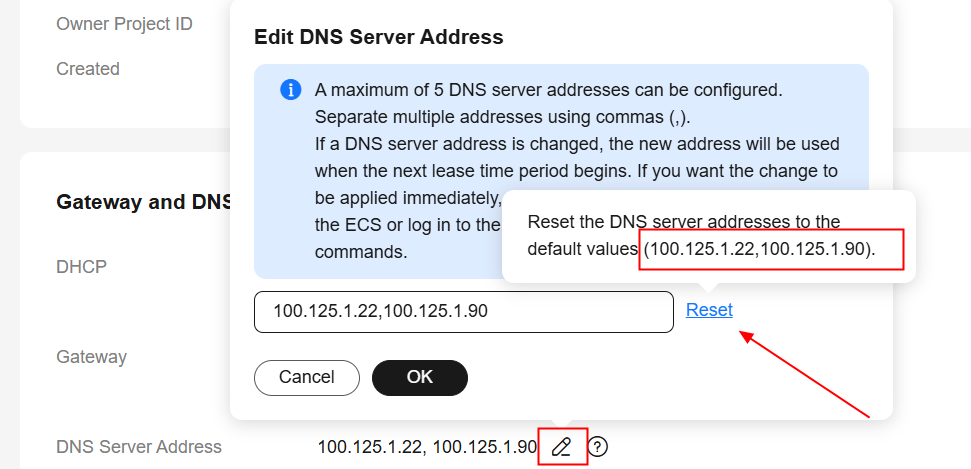Click the Edit DNS Server Address dialog title
Image resolution: width=971 pixels, height=469 pixels.
tap(378, 38)
